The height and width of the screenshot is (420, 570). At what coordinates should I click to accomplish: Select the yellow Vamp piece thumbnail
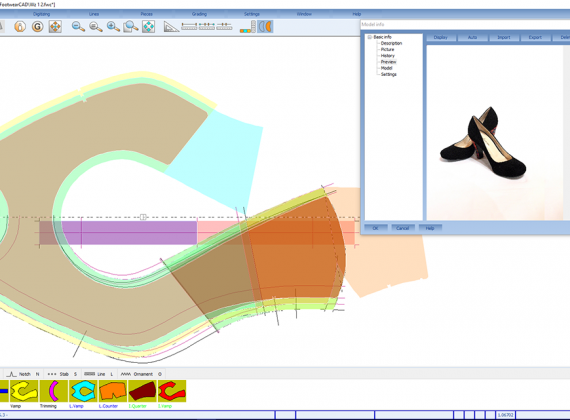pyautogui.click(x=24, y=391)
